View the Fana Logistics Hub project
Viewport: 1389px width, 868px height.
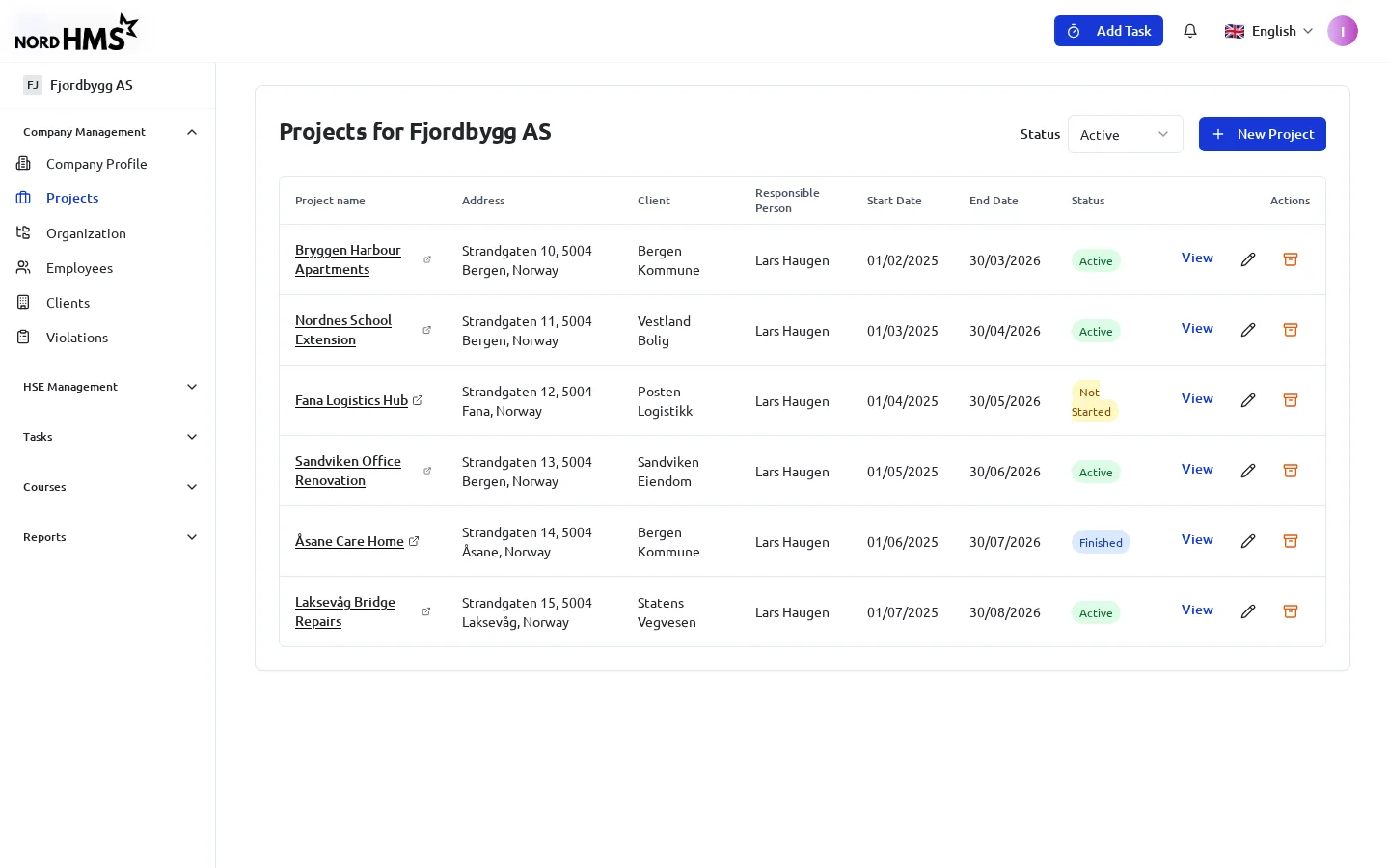point(1197,398)
